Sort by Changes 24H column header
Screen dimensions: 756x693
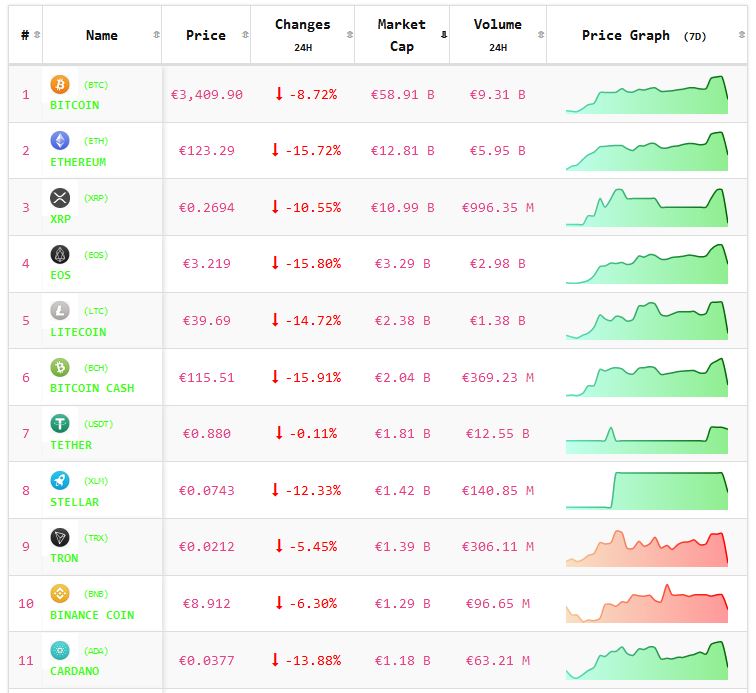click(x=302, y=35)
